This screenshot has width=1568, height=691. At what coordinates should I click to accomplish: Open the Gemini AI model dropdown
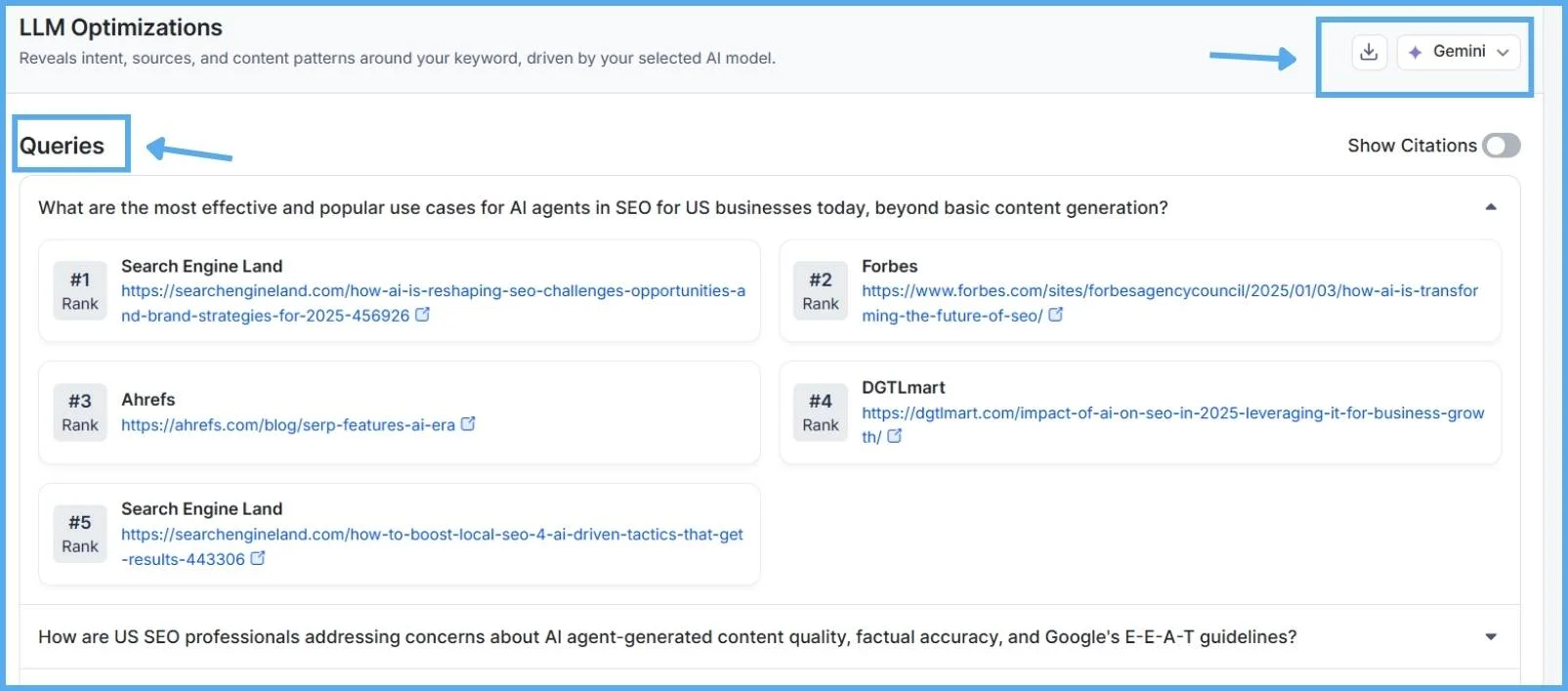1459,52
